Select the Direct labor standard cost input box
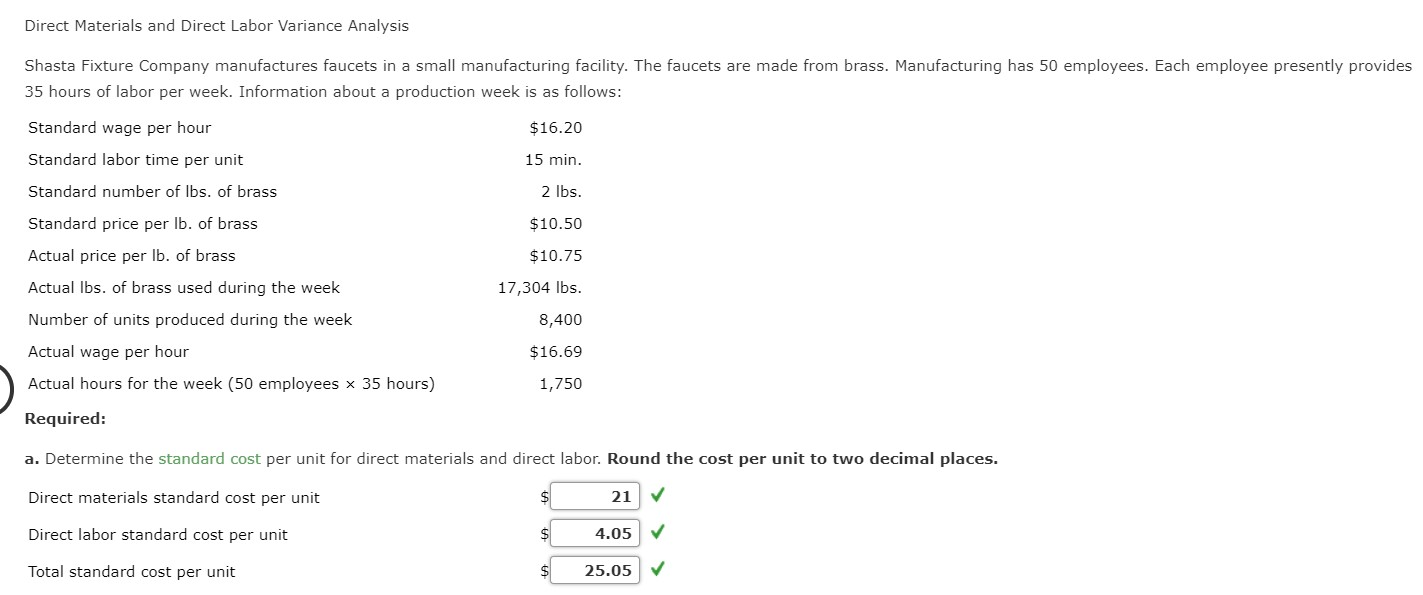 click(x=595, y=533)
